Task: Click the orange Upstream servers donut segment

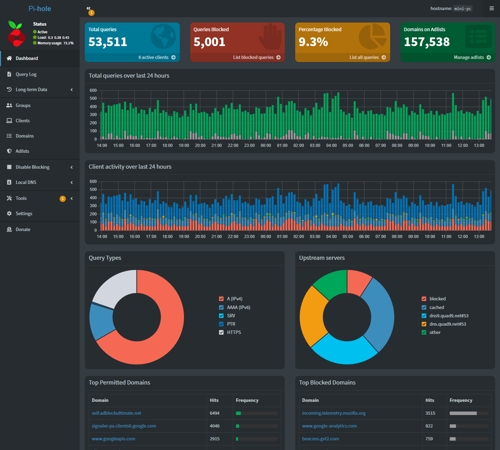Action: [x=313, y=317]
